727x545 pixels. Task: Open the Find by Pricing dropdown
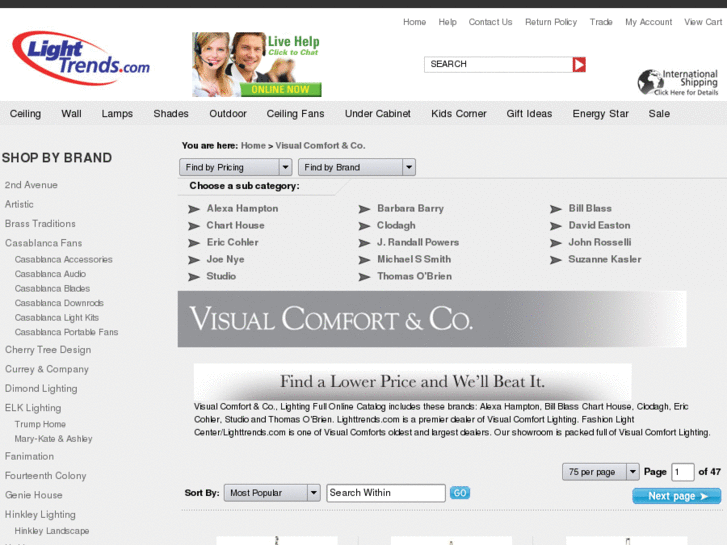click(x=236, y=167)
